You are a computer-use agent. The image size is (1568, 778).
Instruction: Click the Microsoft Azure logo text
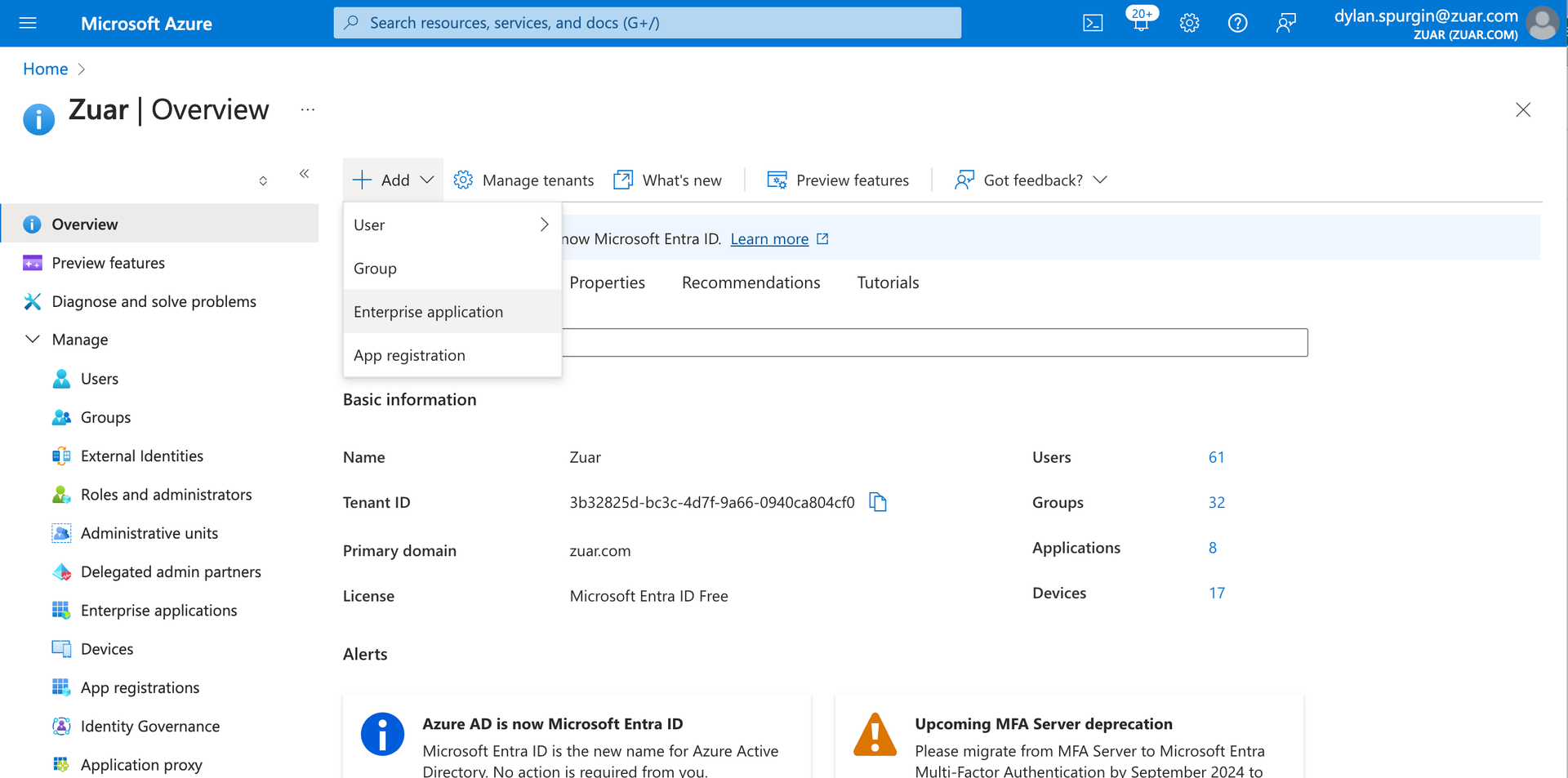coord(146,24)
